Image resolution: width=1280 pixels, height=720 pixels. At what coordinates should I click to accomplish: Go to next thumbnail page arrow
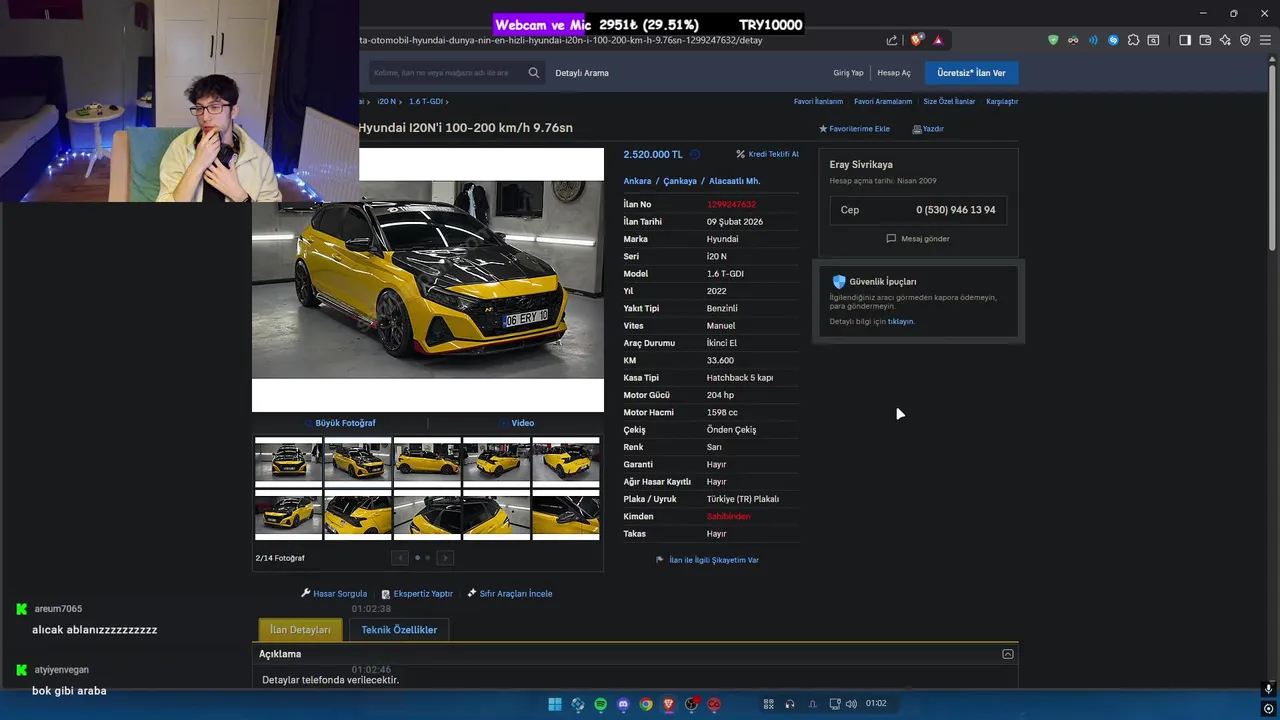pos(445,558)
